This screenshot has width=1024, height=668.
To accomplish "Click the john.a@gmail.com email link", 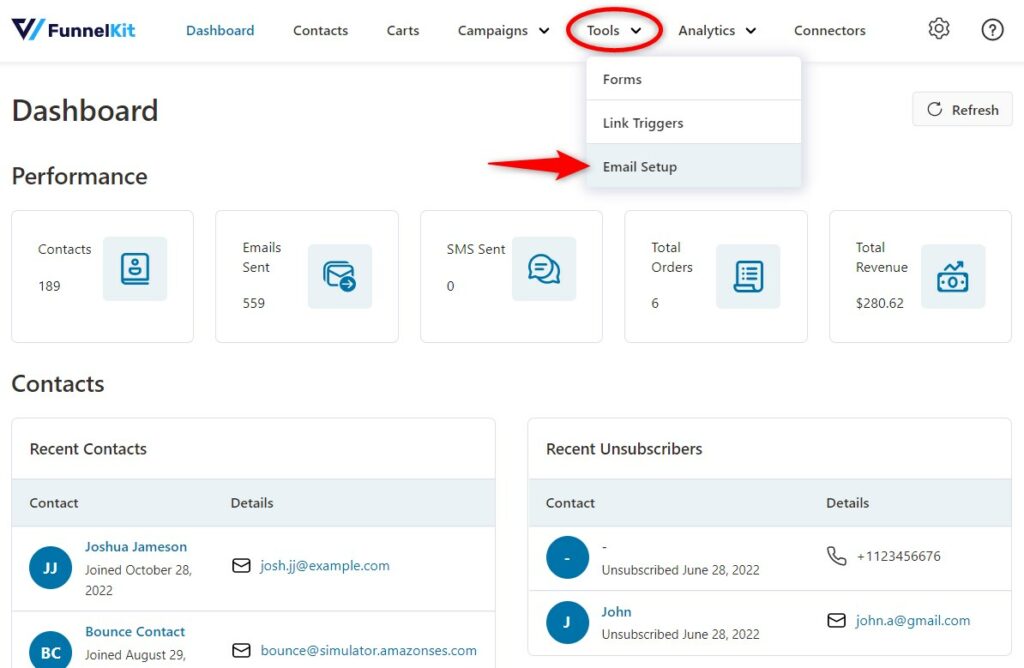I will 913,620.
